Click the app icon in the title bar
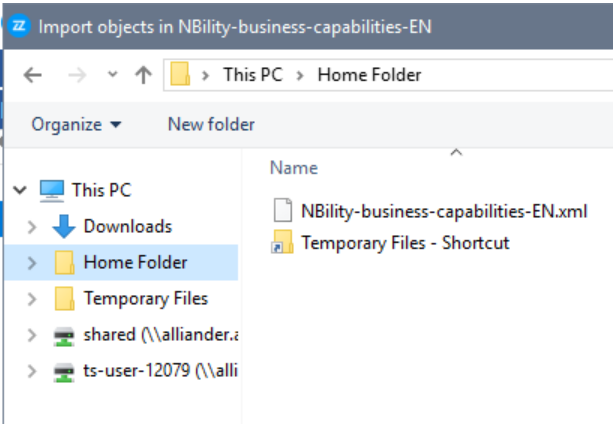 (18, 26)
